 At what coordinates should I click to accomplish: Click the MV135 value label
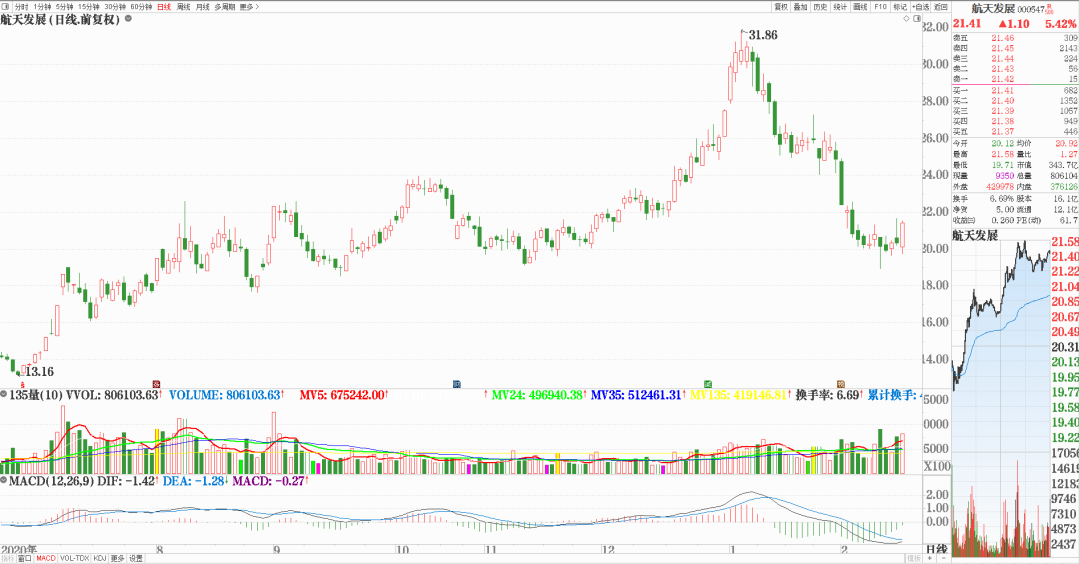tap(738, 395)
